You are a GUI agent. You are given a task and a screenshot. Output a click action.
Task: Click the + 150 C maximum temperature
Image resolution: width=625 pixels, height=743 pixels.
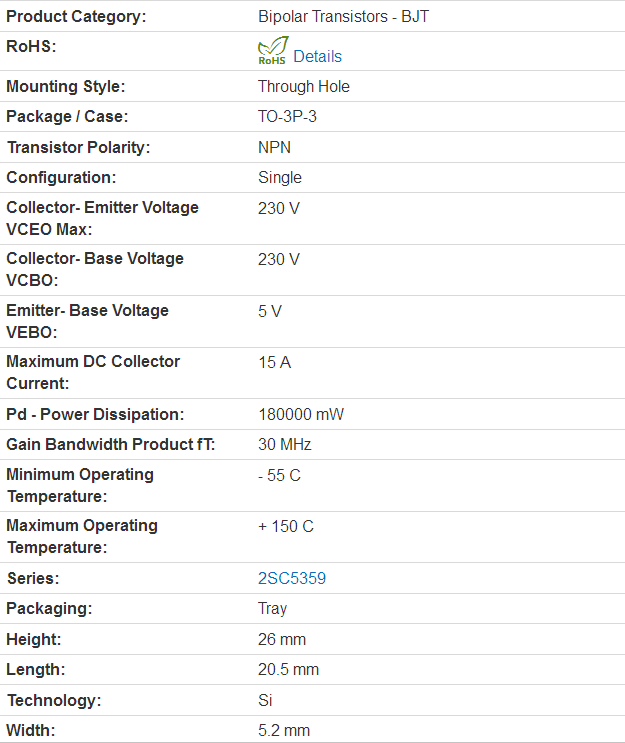tap(286, 526)
